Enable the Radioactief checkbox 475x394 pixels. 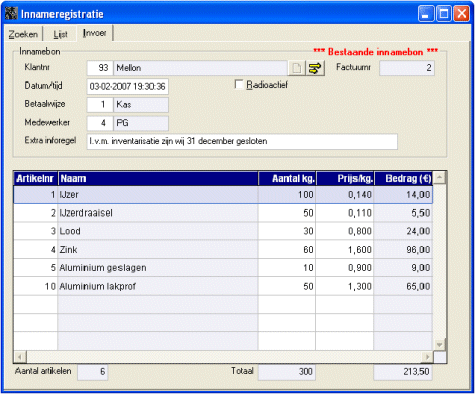pyautogui.click(x=239, y=84)
